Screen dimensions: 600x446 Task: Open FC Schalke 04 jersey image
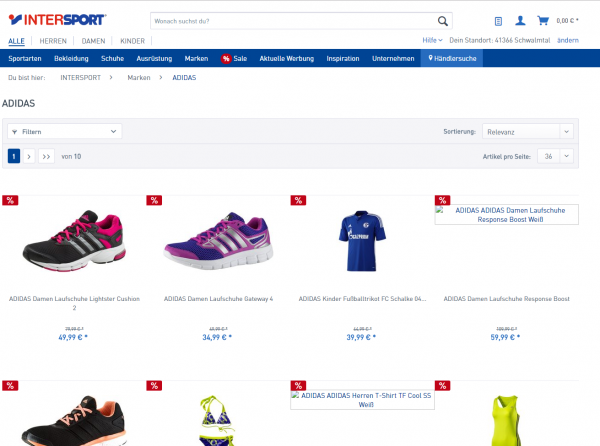pyautogui.click(x=362, y=241)
